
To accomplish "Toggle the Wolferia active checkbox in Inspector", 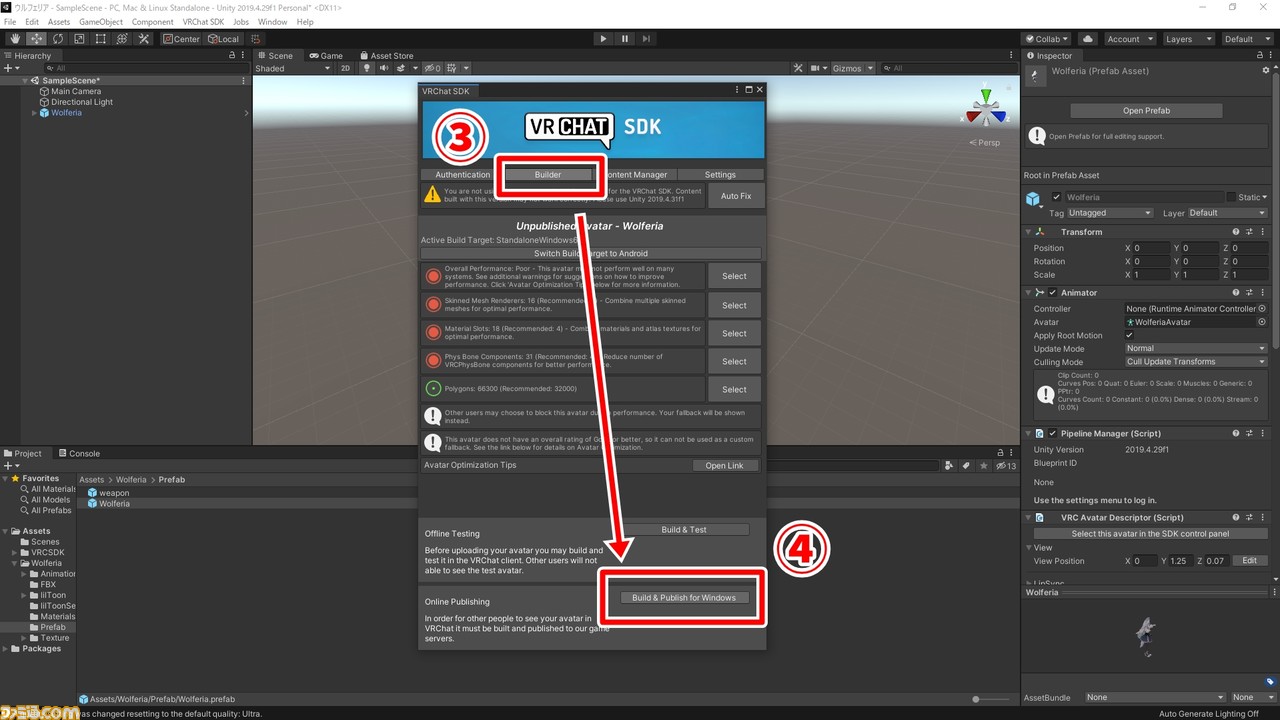I will (1057, 197).
